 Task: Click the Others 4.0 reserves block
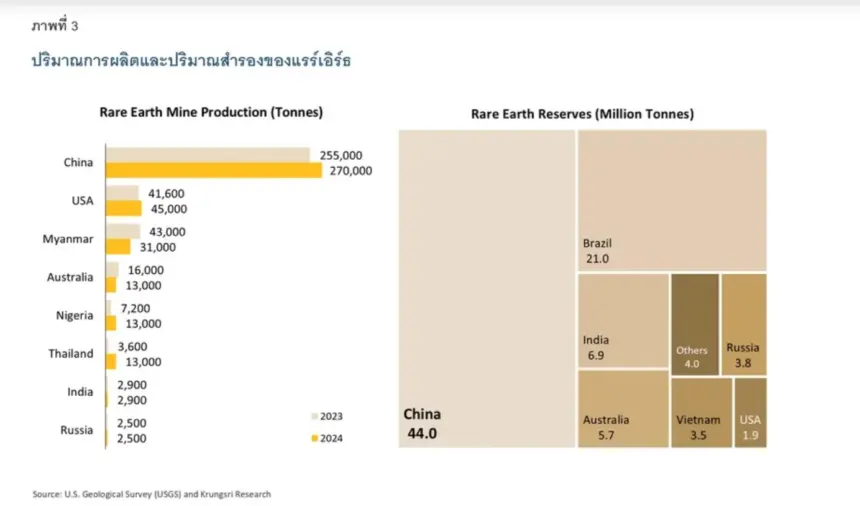coord(695,325)
